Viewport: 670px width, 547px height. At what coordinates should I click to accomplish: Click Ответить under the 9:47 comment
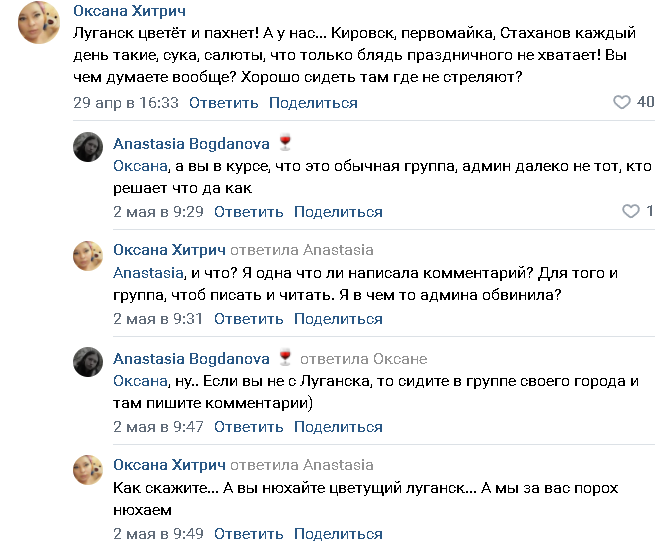pyautogui.click(x=249, y=427)
